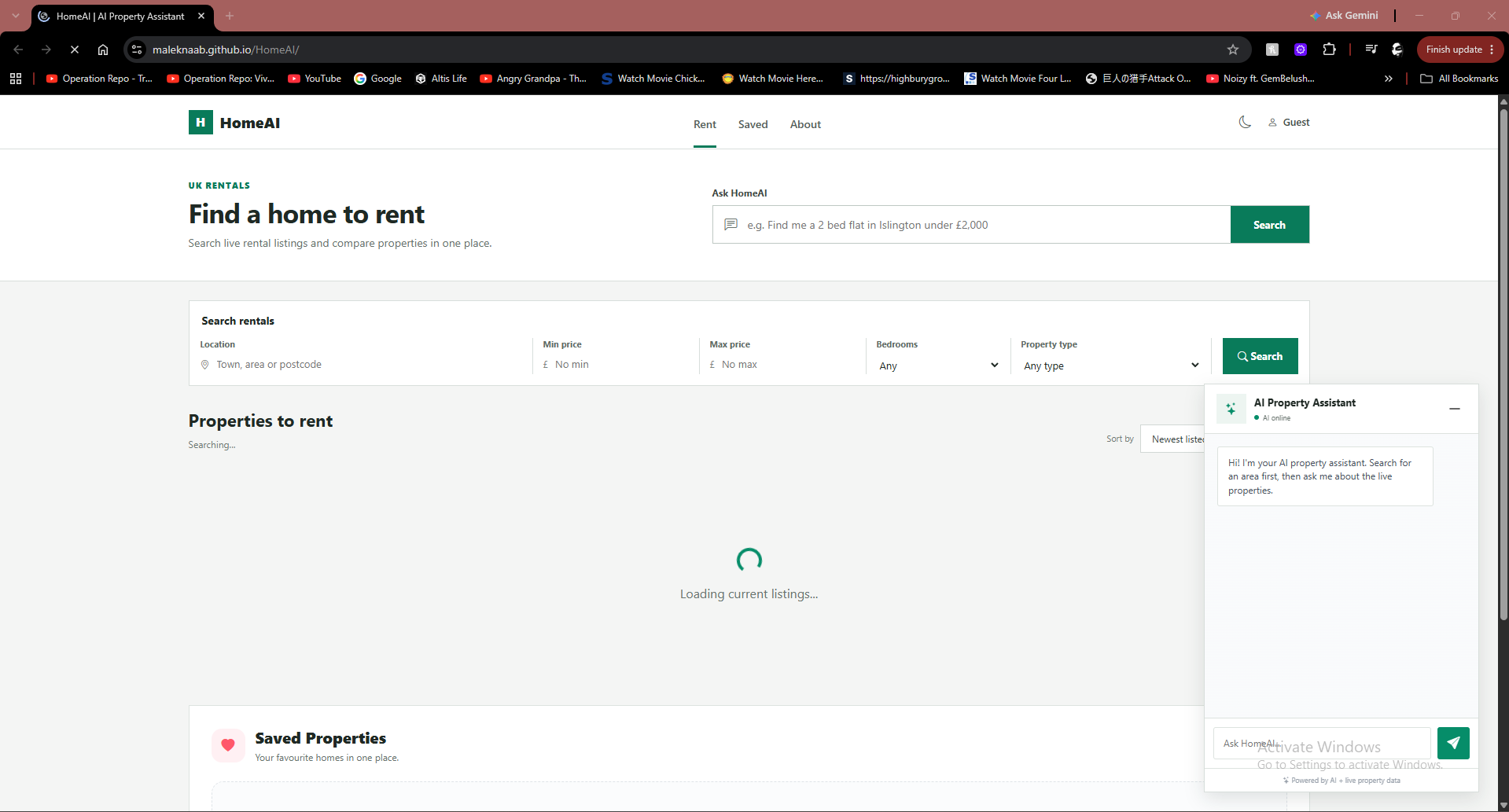Click Ask Gemini in title bar
Viewport: 1509px width, 812px height.
(x=1344, y=16)
